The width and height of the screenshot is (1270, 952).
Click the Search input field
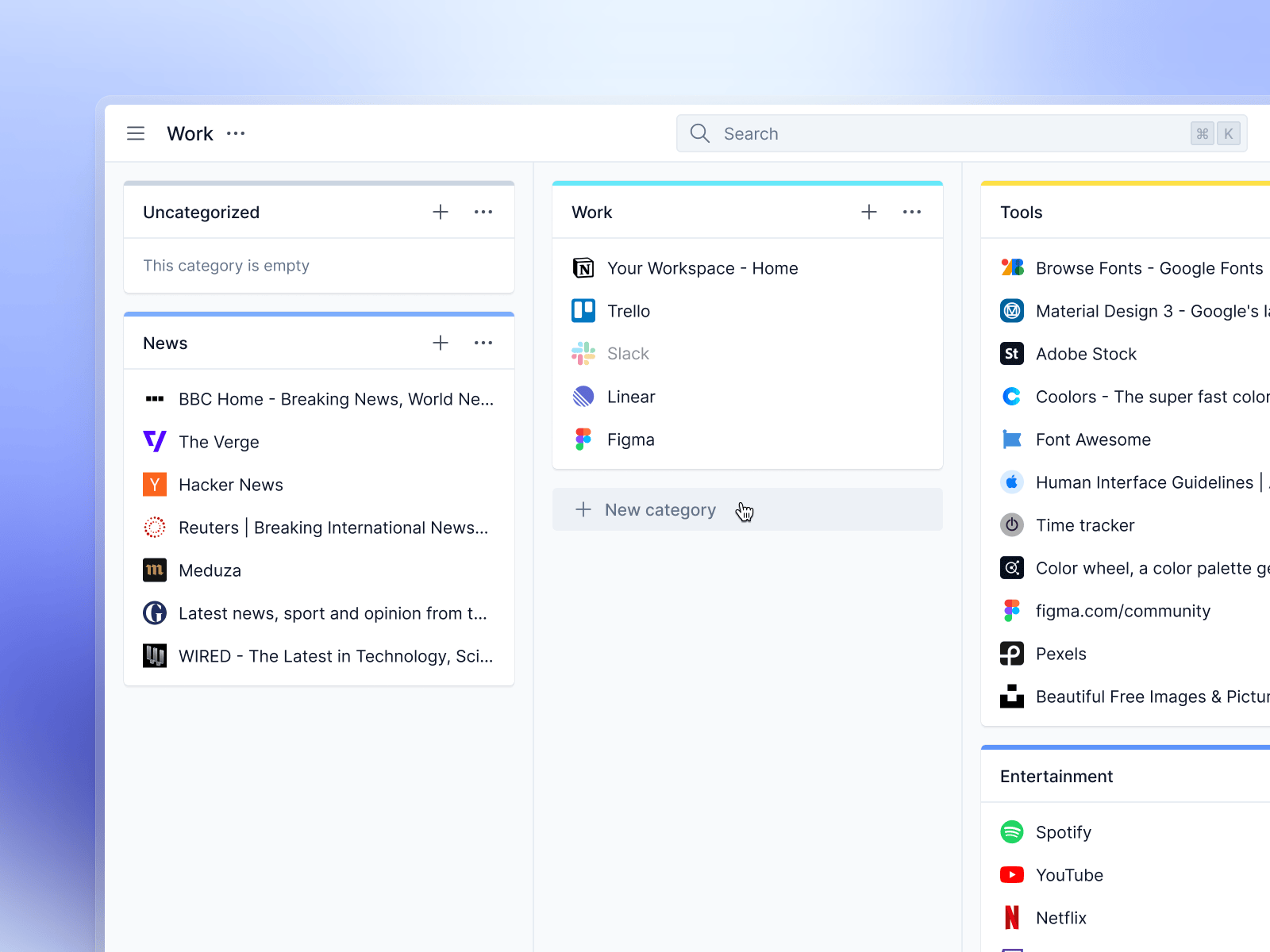click(961, 133)
